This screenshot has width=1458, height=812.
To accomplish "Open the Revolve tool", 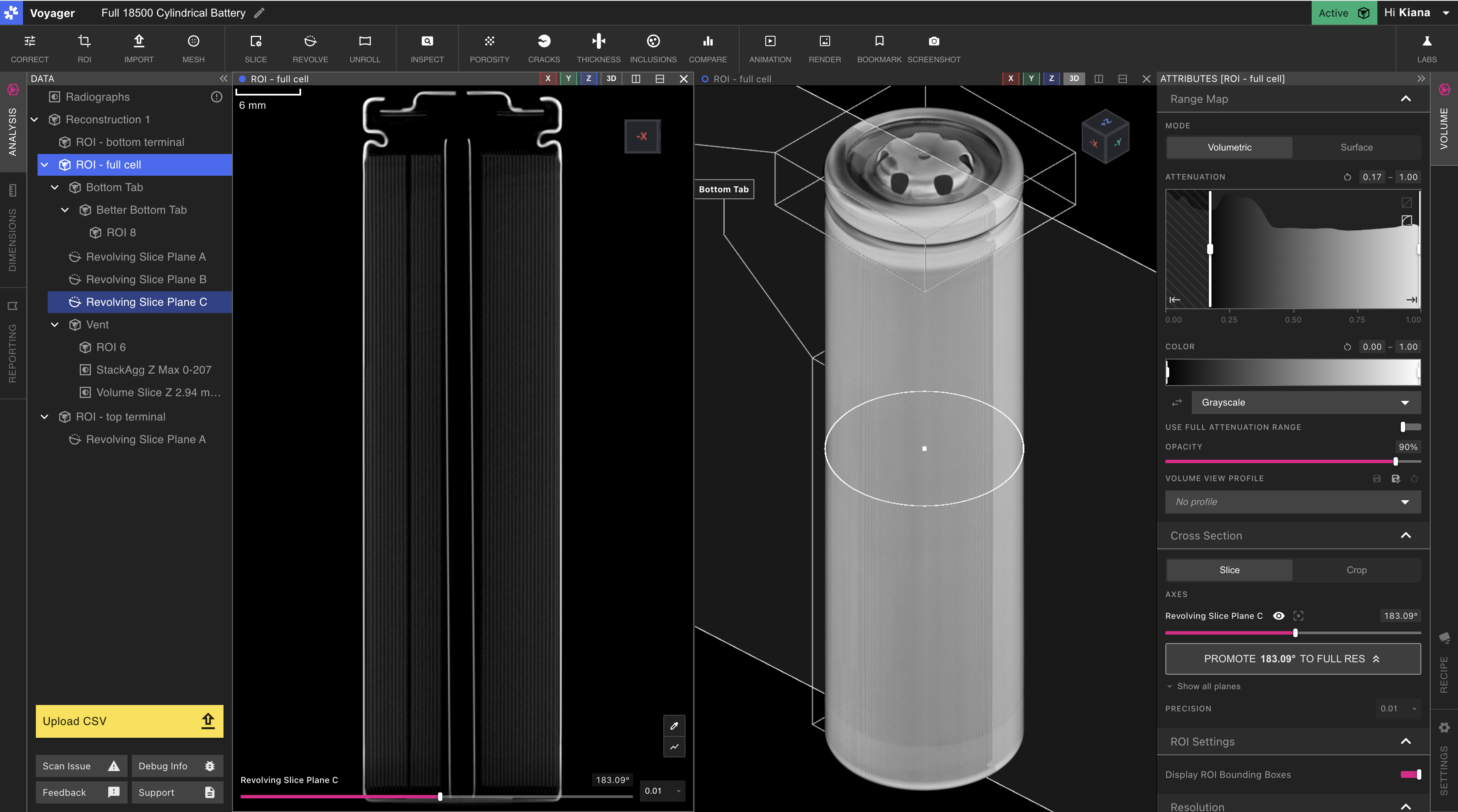I will click(x=310, y=48).
